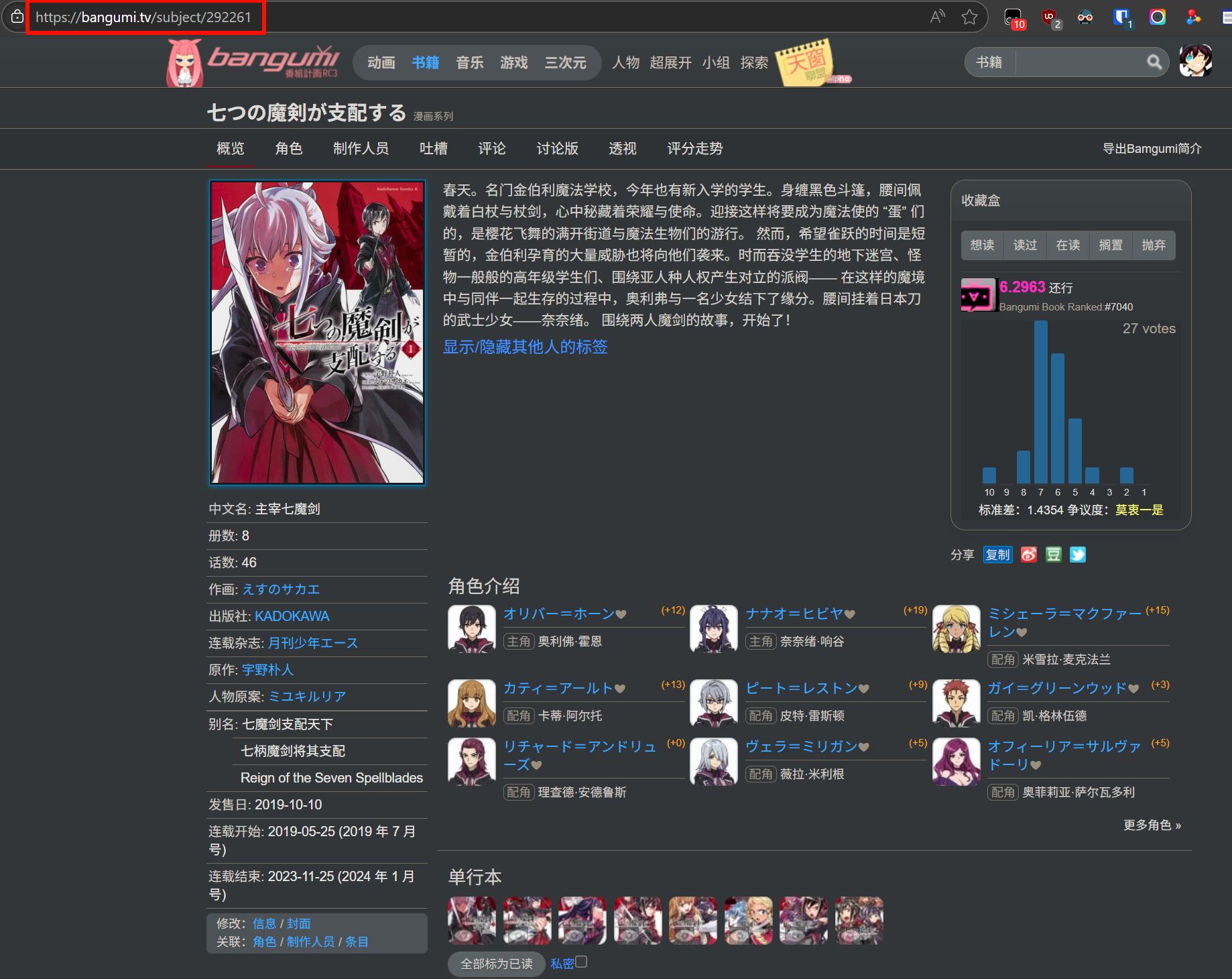Open the last 单行本 volume thumbnail

[859, 921]
